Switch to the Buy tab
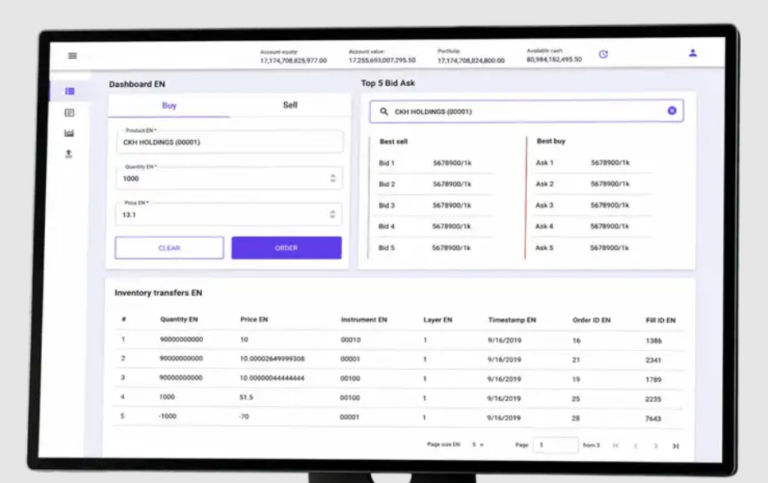 click(x=169, y=105)
